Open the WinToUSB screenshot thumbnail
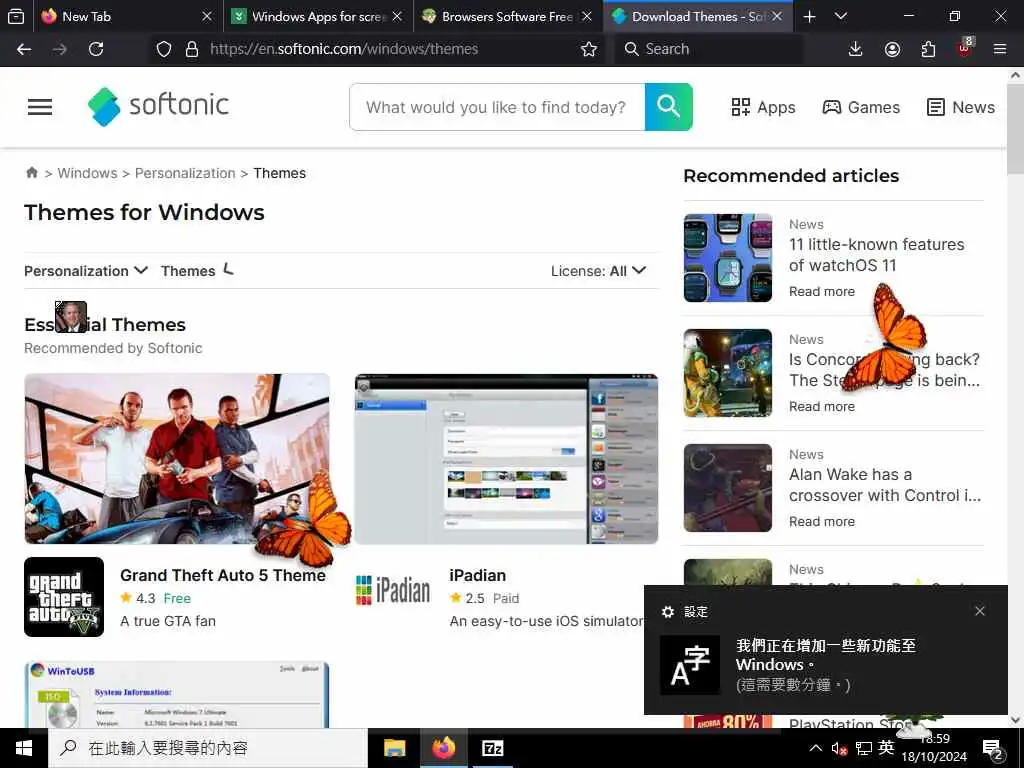 pyautogui.click(x=177, y=695)
